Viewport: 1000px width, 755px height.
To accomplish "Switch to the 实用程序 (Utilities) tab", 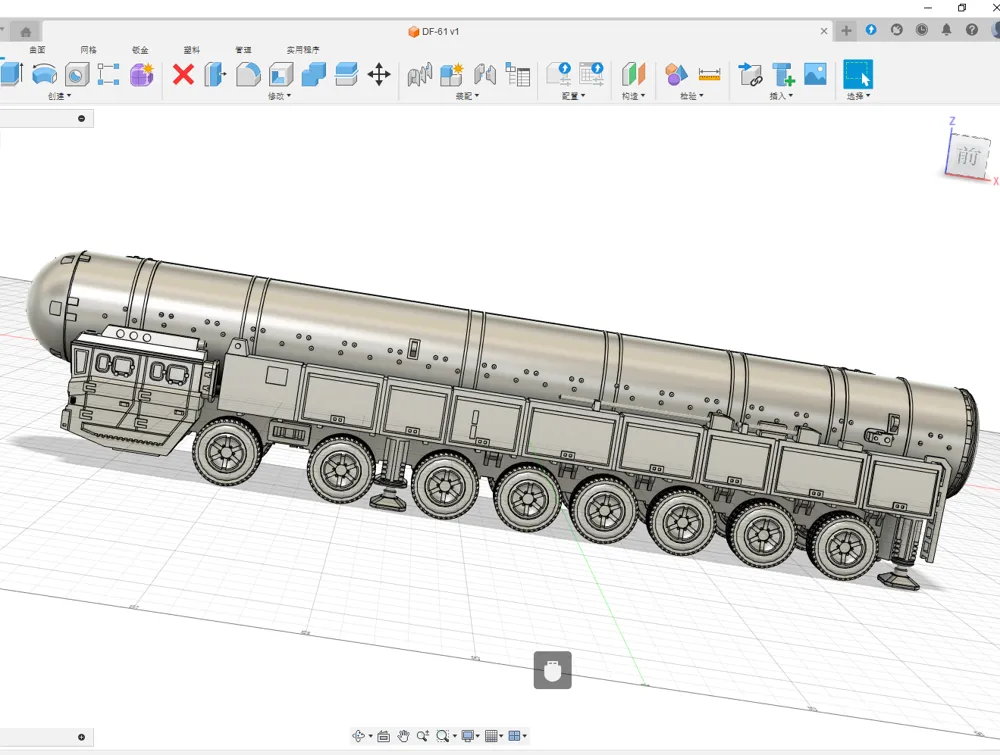I will [x=303, y=50].
